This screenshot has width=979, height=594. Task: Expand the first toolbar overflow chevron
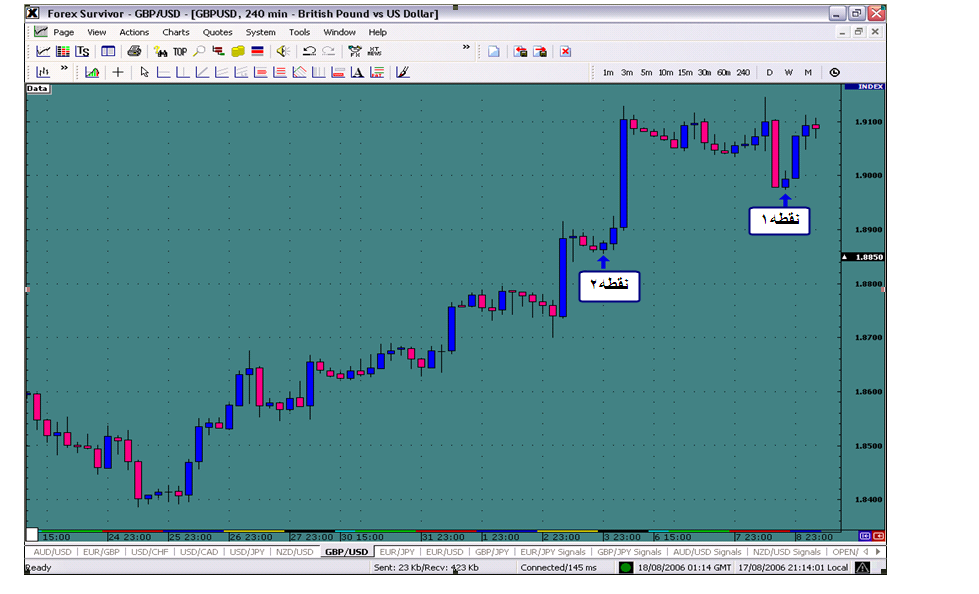coord(466,47)
